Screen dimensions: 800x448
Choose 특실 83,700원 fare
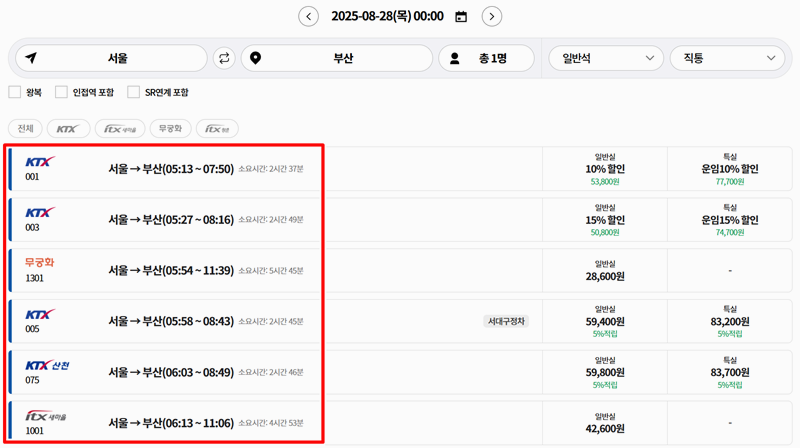(730, 372)
